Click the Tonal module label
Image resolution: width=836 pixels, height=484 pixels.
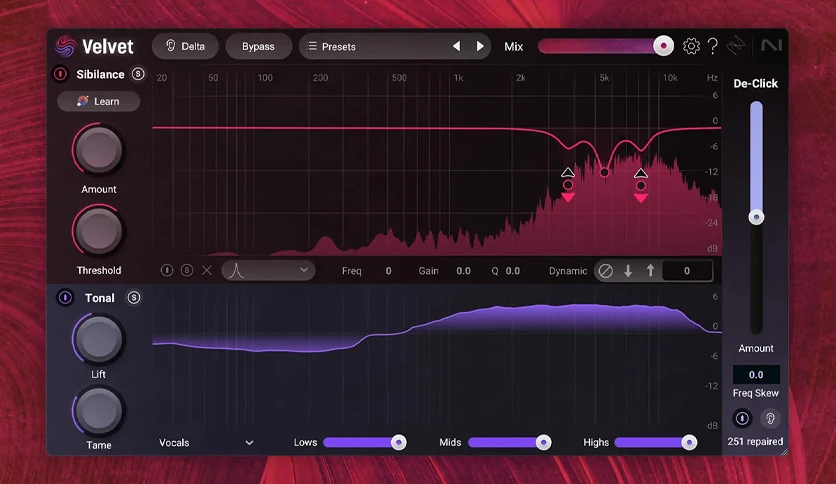(100, 298)
